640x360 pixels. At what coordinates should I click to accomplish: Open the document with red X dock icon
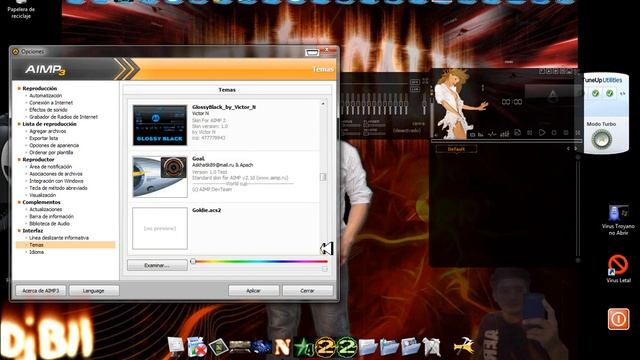tap(197, 347)
